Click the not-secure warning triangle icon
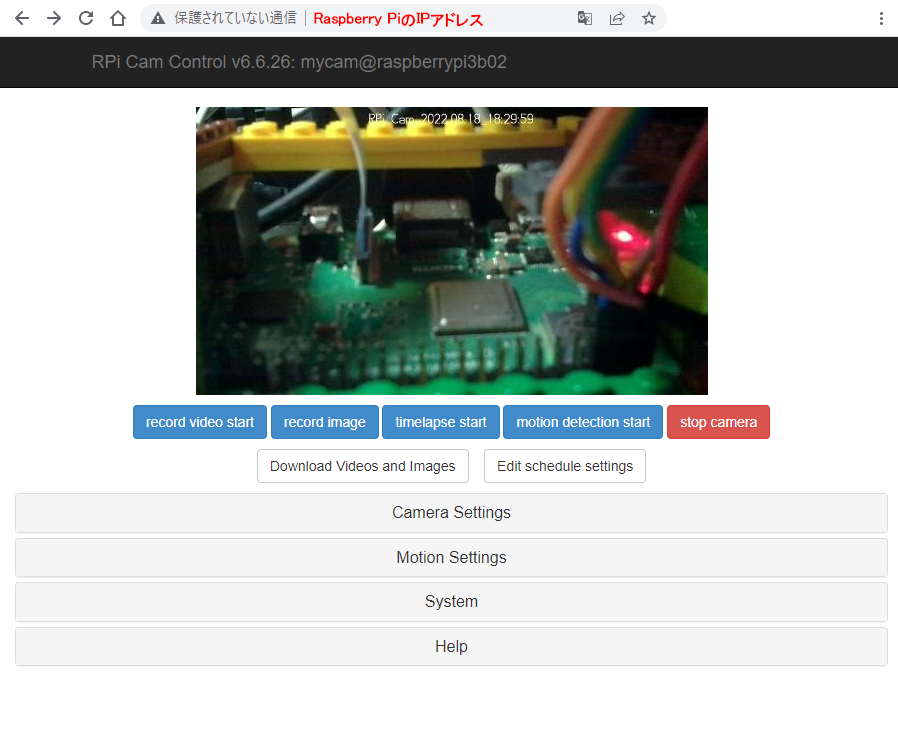The height and width of the screenshot is (737, 898). (x=159, y=18)
